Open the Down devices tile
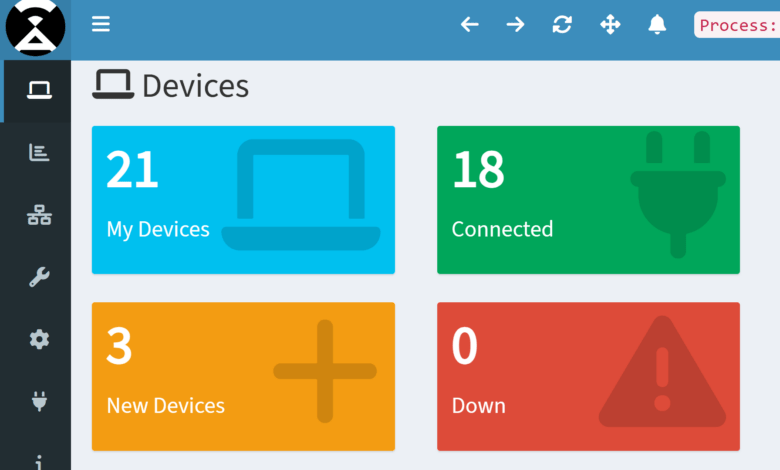Viewport: 780px width, 470px height. pos(588,376)
